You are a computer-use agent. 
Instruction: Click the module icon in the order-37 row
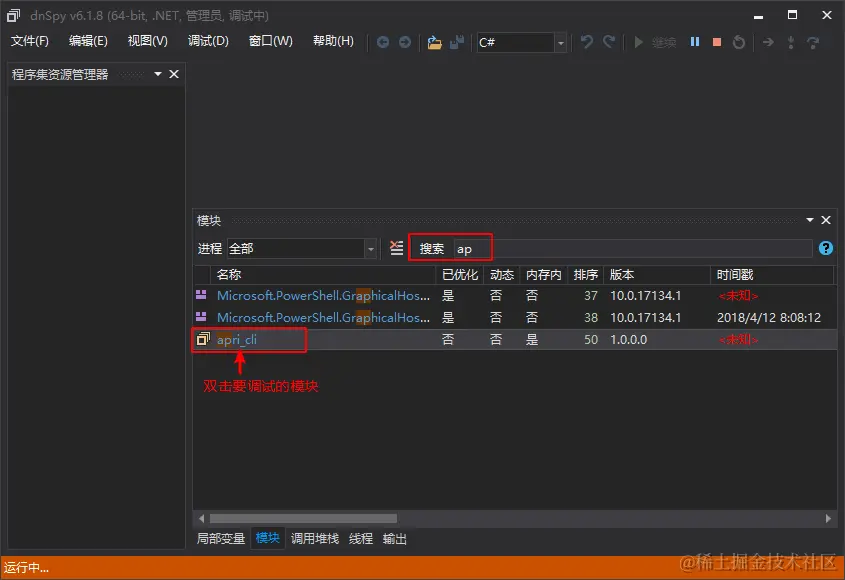click(x=201, y=295)
